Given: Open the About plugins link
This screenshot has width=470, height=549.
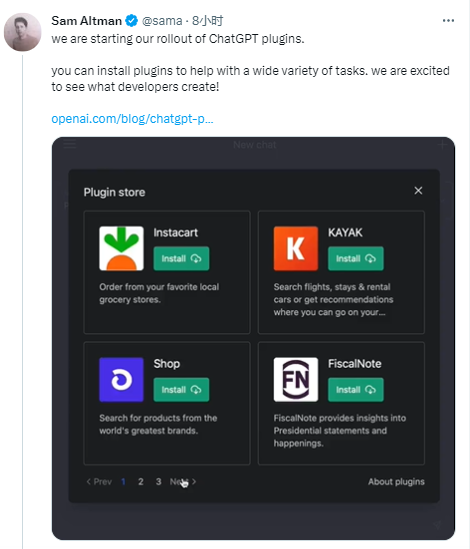Looking at the screenshot, I should tap(396, 482).
